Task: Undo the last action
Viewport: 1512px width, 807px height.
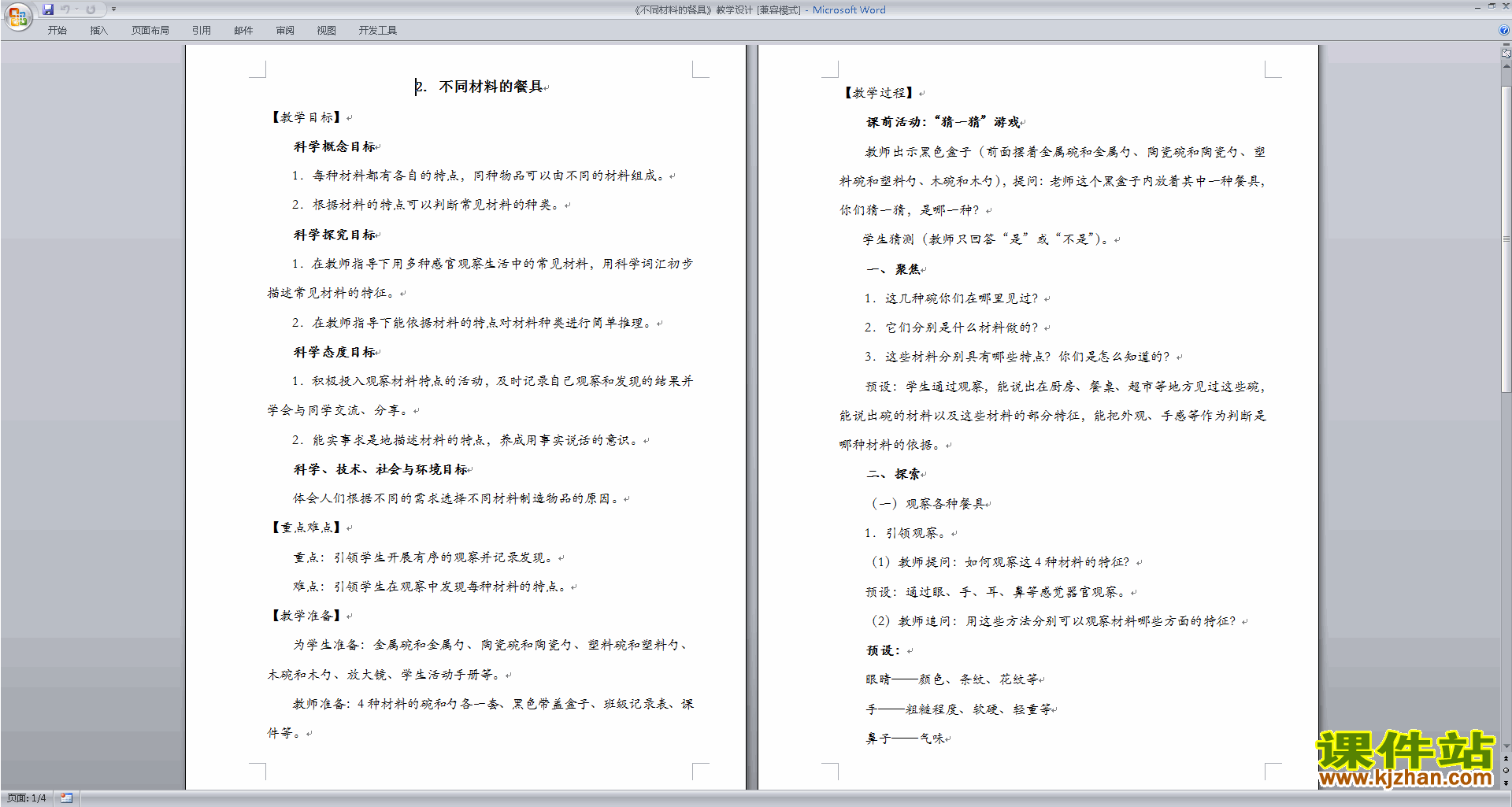Action: point(65,9)
